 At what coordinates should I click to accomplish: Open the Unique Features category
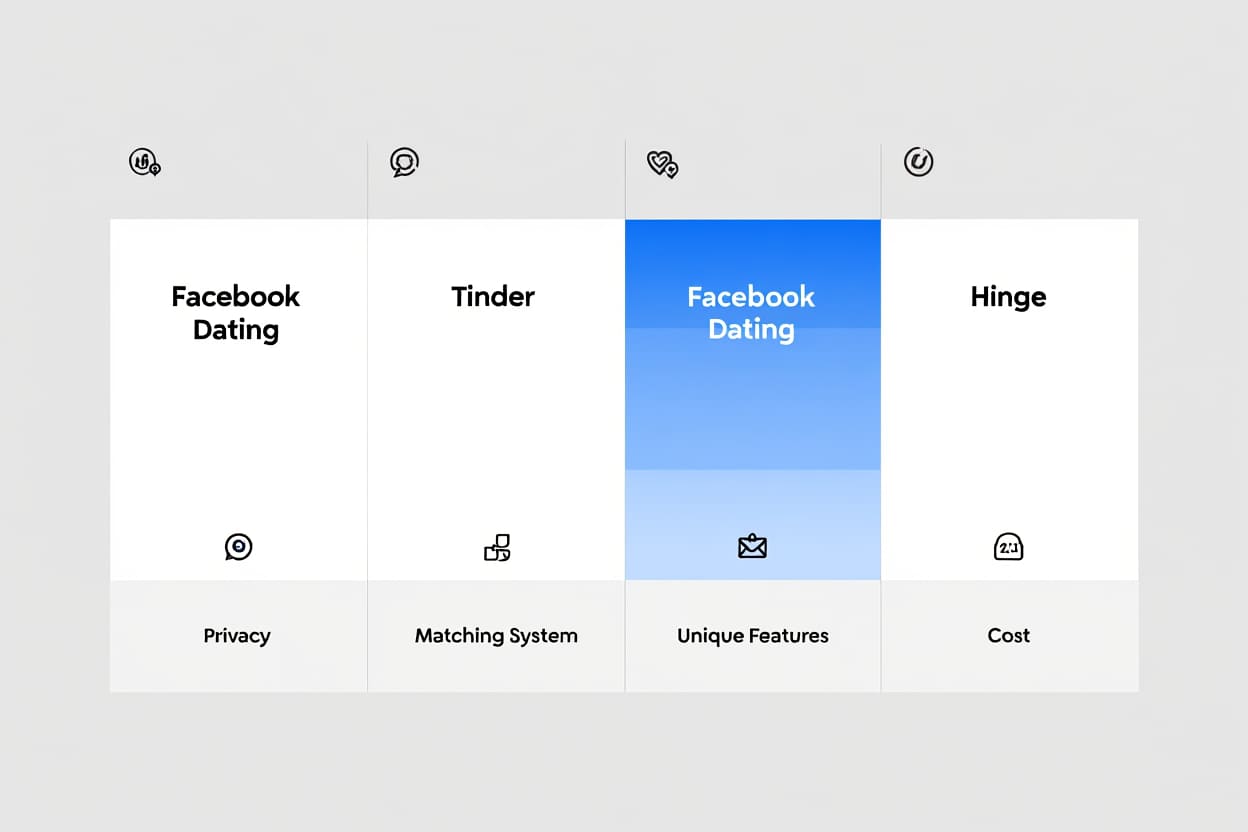[753, 635]
